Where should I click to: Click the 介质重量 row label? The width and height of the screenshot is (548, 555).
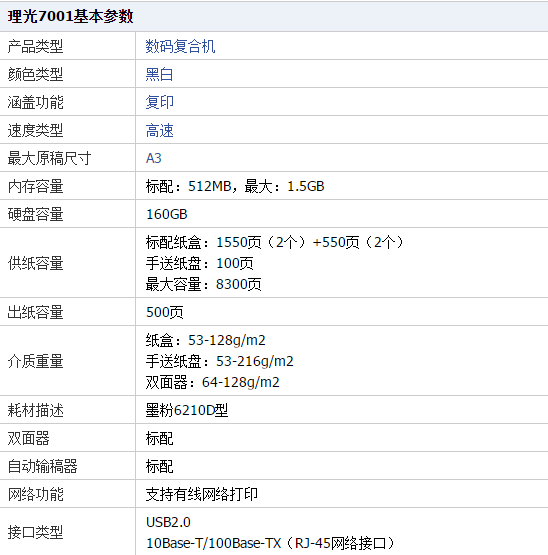(x=35, y=361)
